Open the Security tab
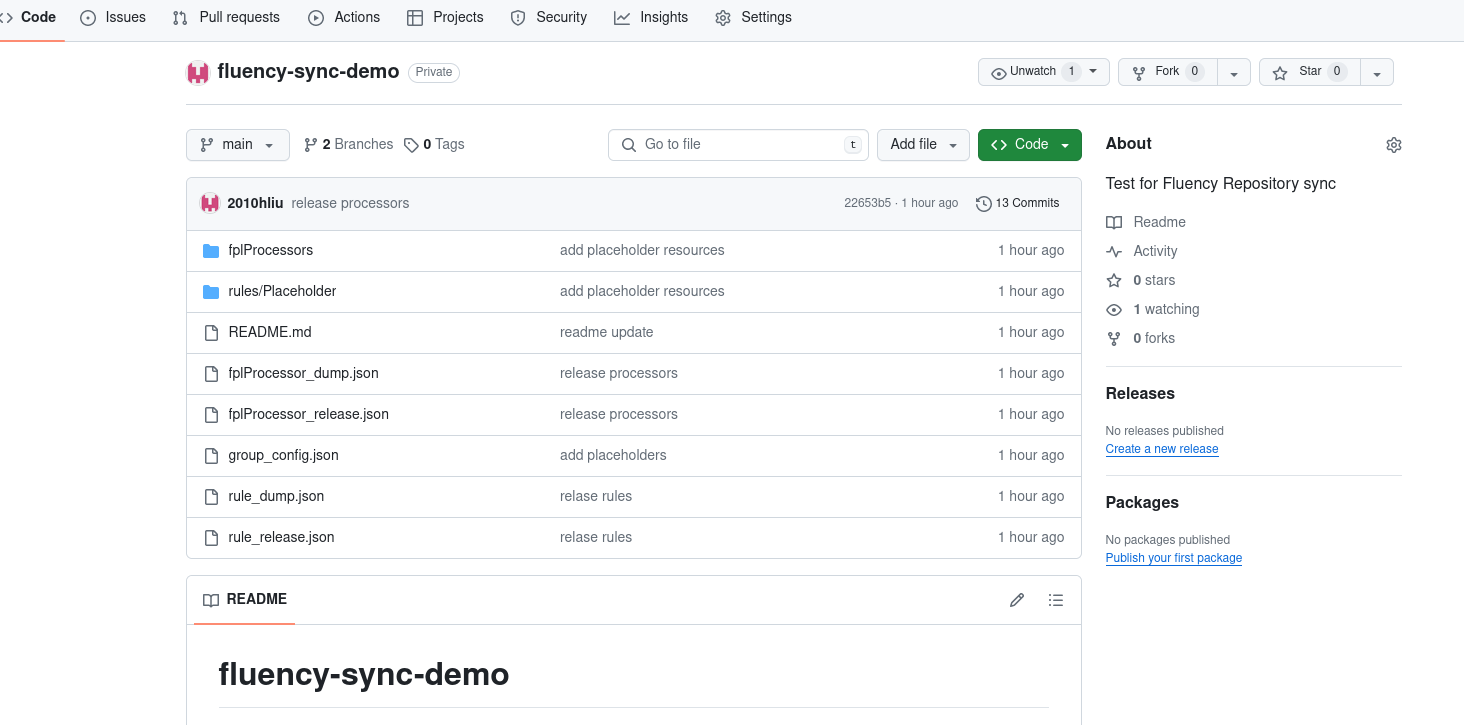This screenshot has width=1464, height=725. pyautogui.click(x=548, y=17)
